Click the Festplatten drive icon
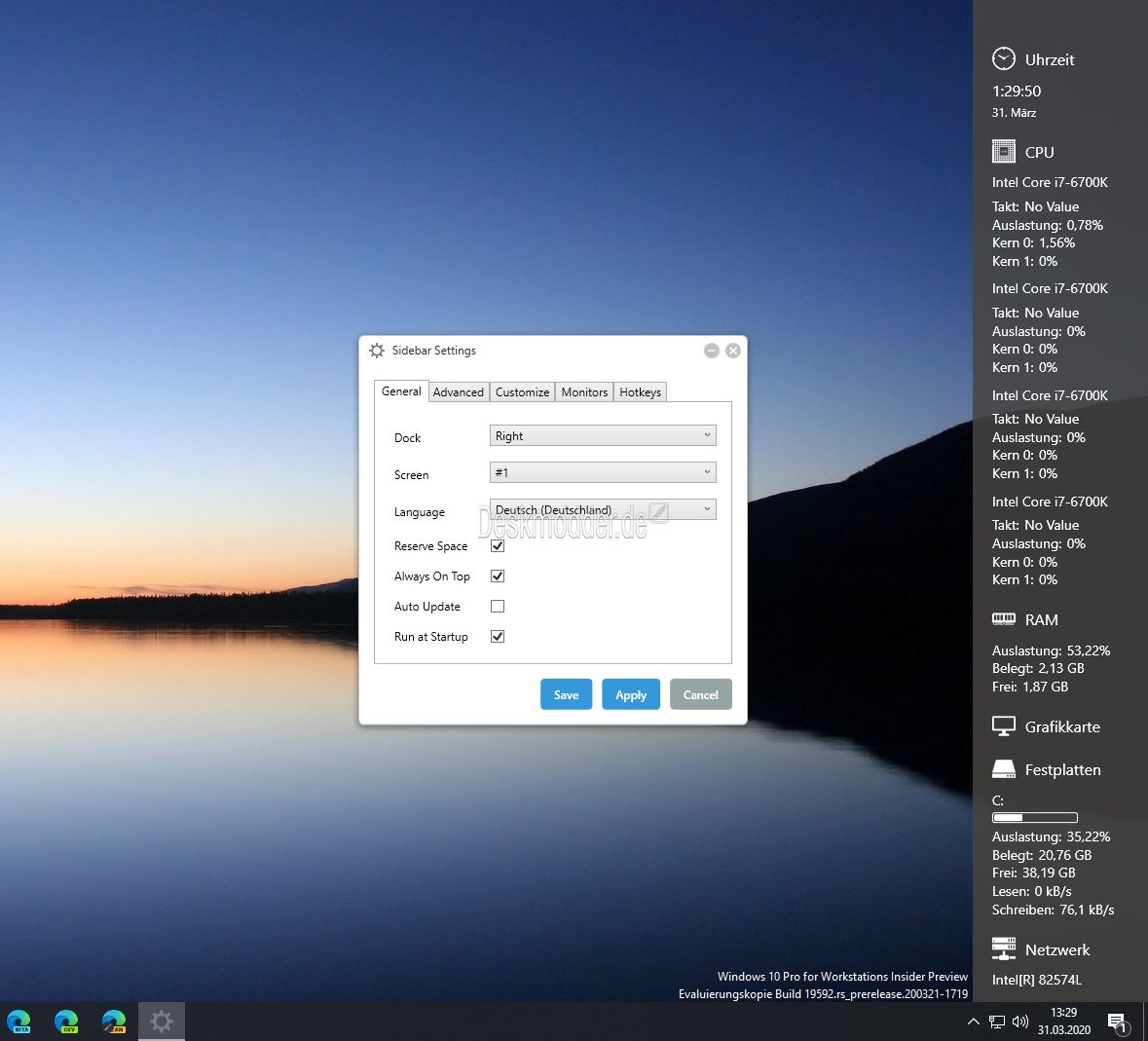Screen dimensions: 1148x1041 1003,768
